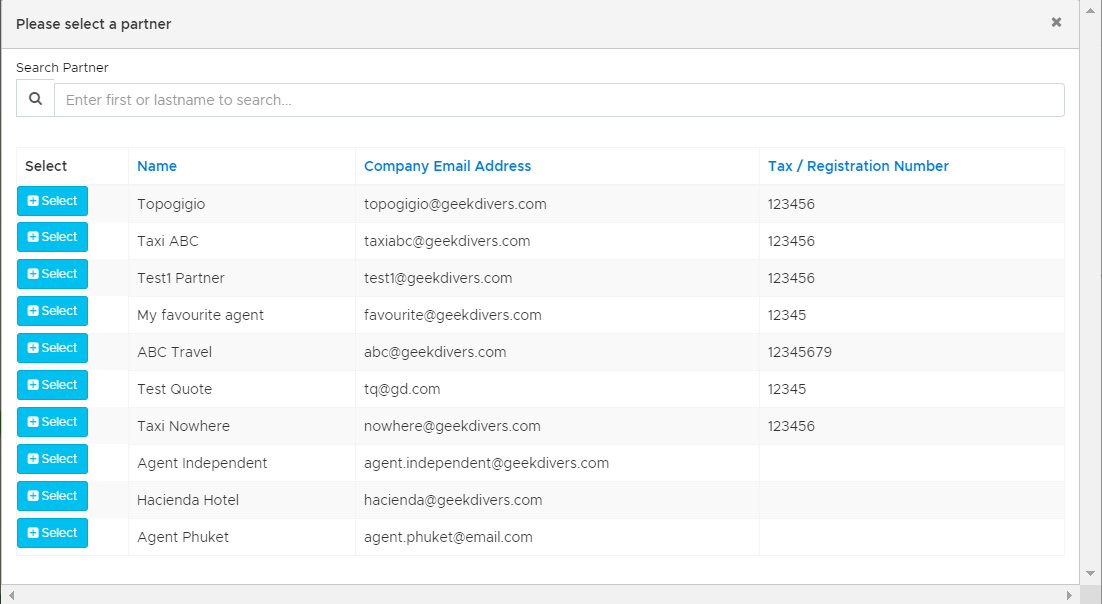Select the Taxi ABC partner
Image resolution: width=1102 pixels, height=604 pixels.
point(53,237)
